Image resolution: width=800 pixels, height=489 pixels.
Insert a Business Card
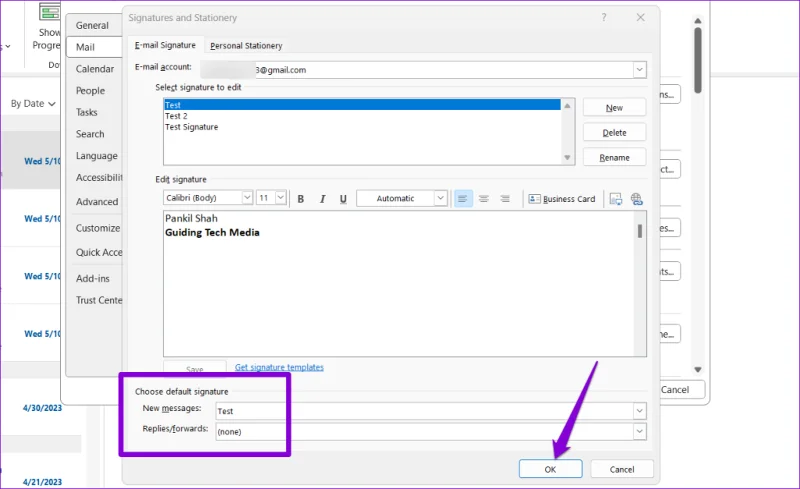[x=562, y=199]
